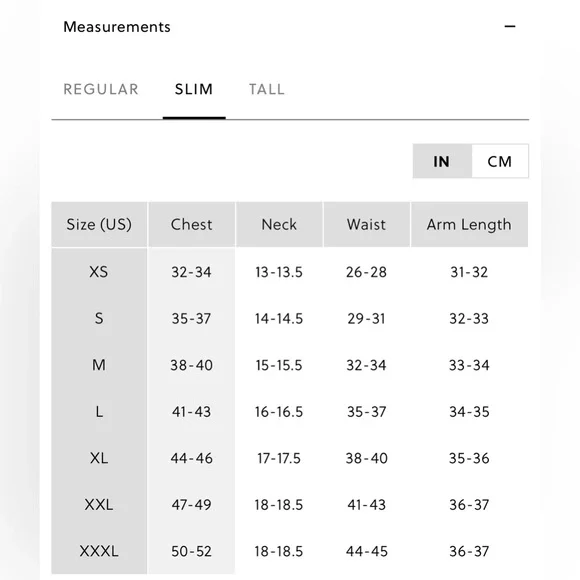Click chest value 38-40
This screenshot has height=580, width=580.
(x=191, y=365)
